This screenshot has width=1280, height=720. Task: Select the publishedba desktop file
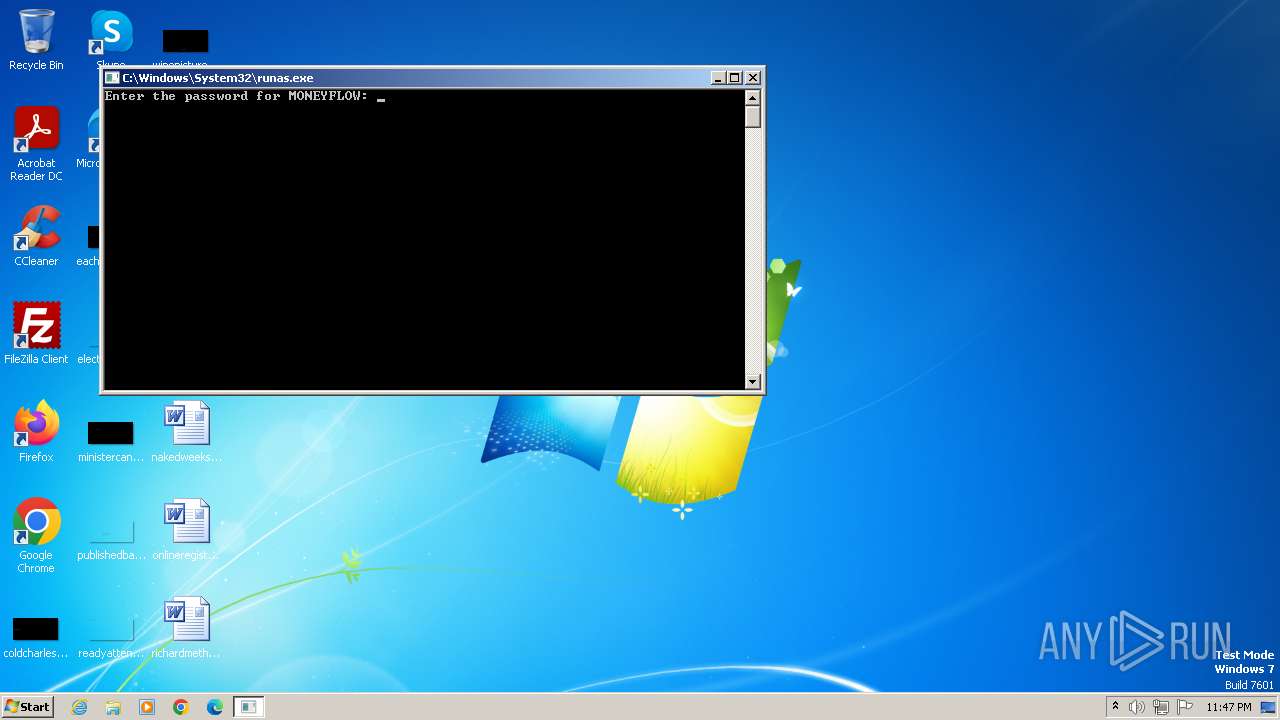(x=110, y=540)
